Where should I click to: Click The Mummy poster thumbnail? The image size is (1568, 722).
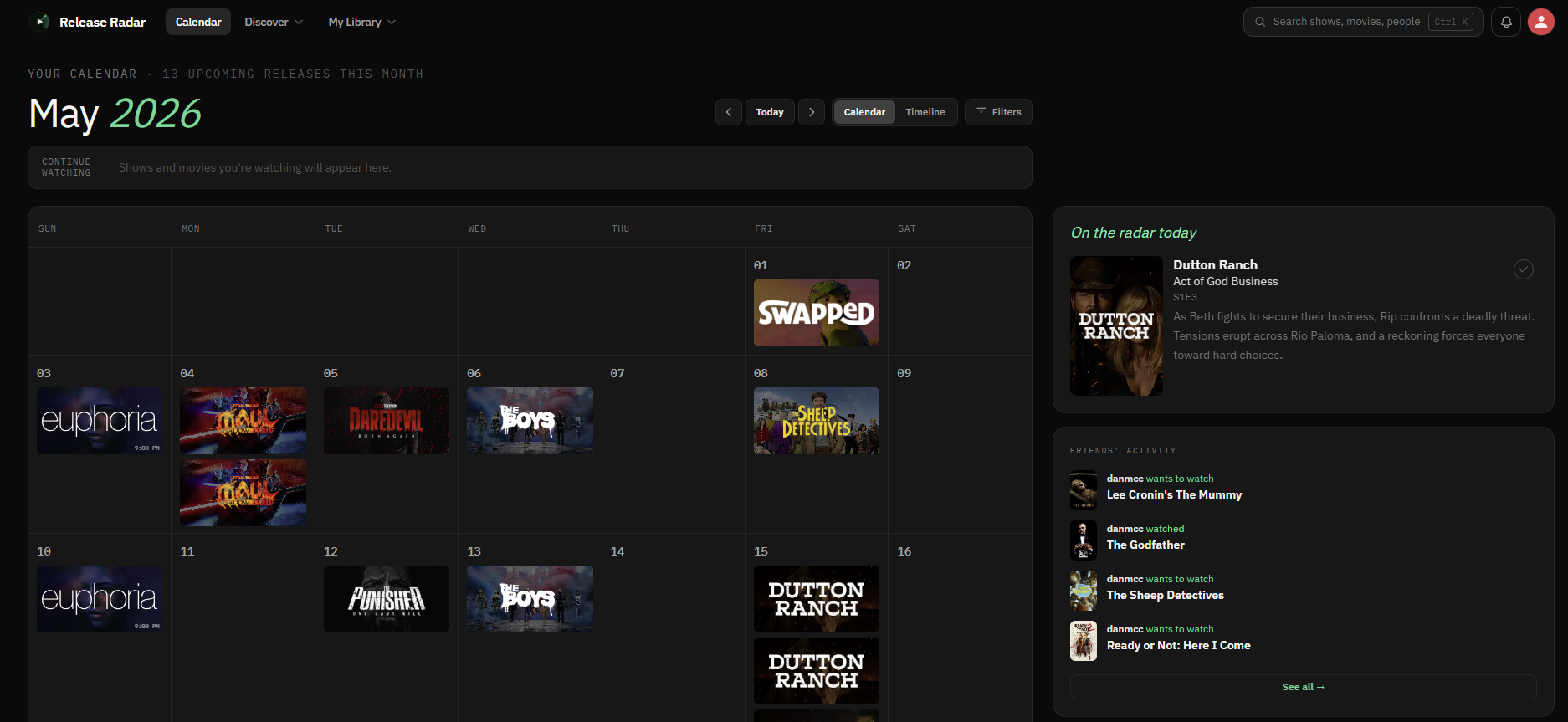click(1084, 490)
